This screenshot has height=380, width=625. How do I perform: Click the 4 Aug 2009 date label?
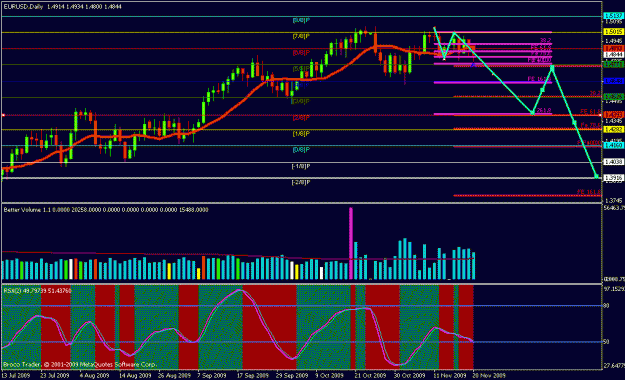pos(94,376)
